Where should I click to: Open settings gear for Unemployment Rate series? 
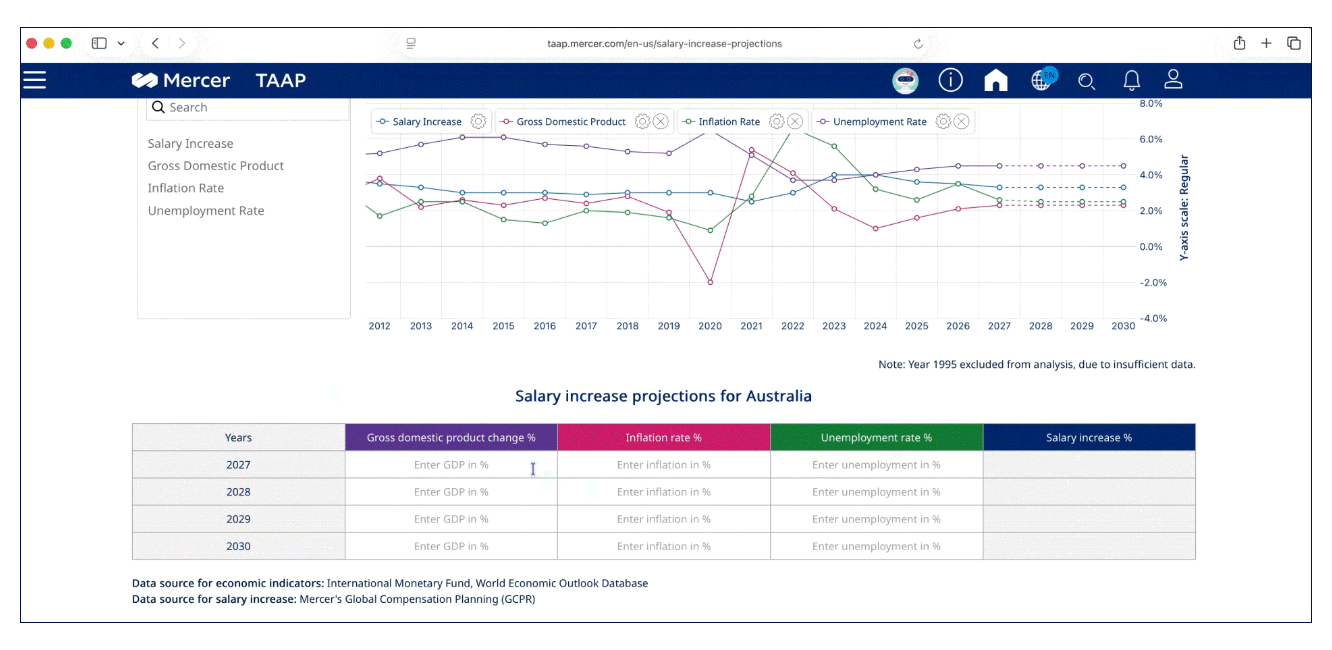click(943, 121)
